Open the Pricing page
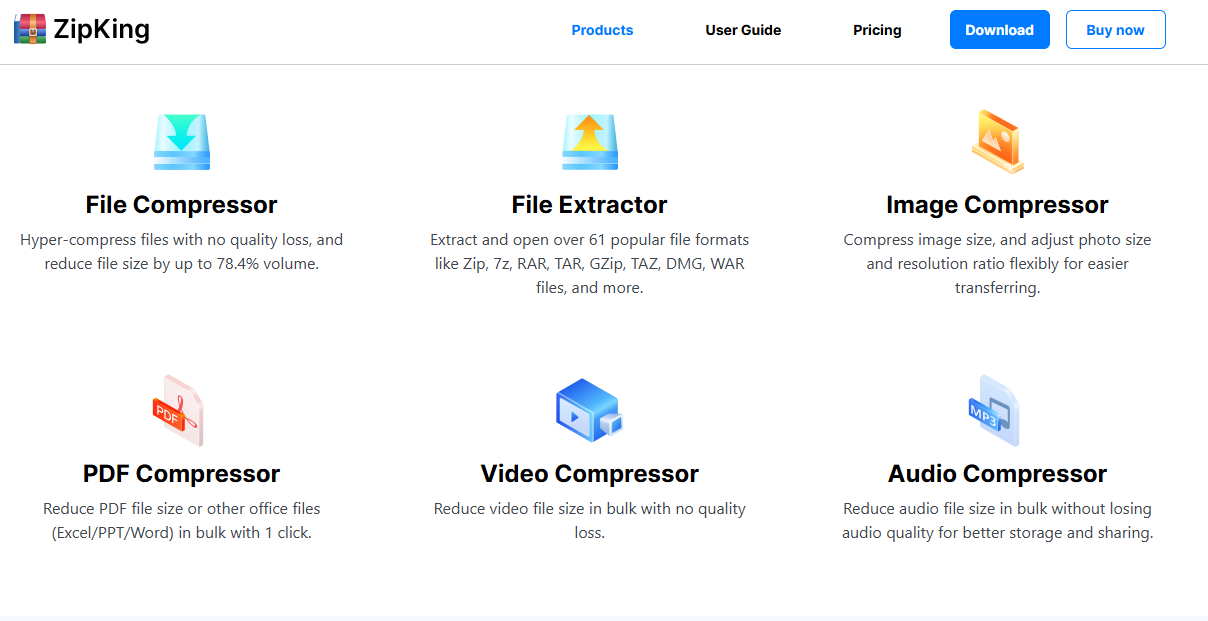The height and width of the screenshot is (621, 1208). coord(877,30)
